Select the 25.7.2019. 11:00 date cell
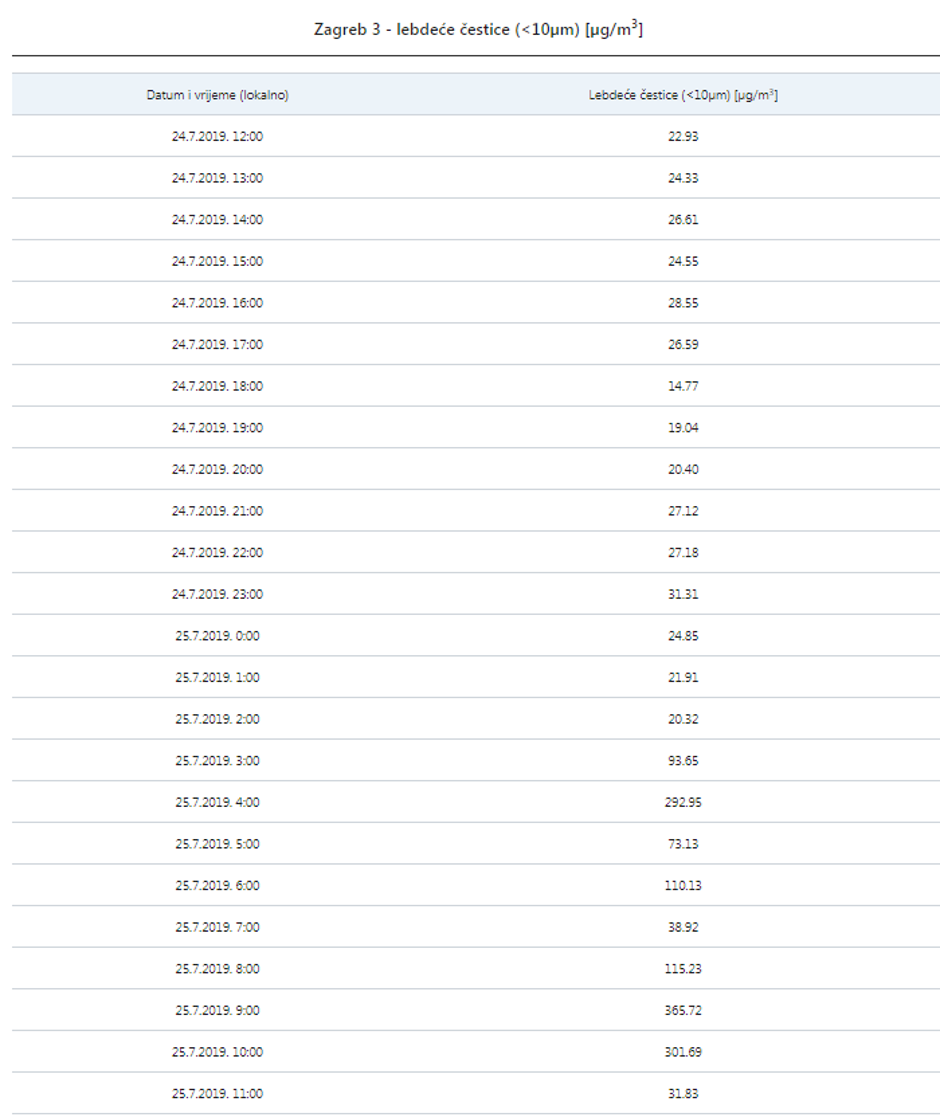The height and width of the screenshot is (1117, 940). pos(217,1094)
